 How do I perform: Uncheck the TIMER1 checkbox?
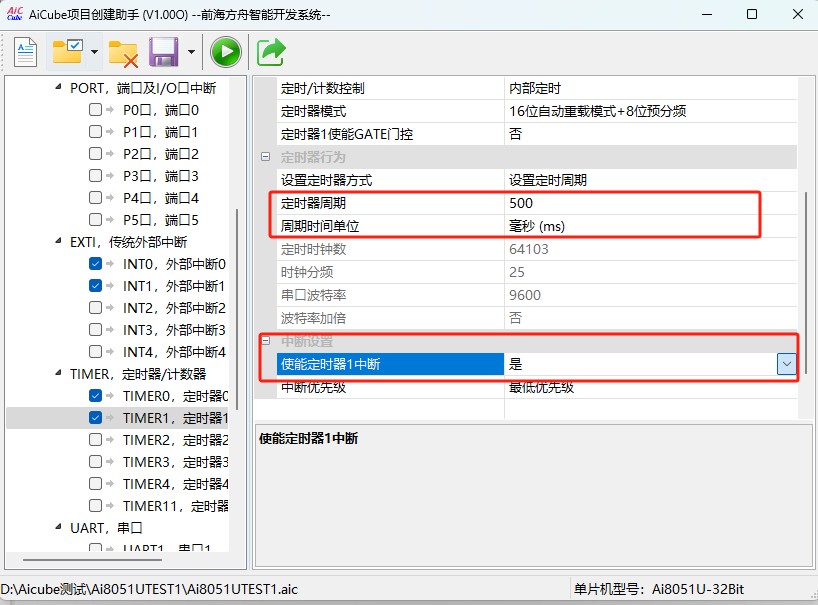pyautogui.click(x=95, y=418)
